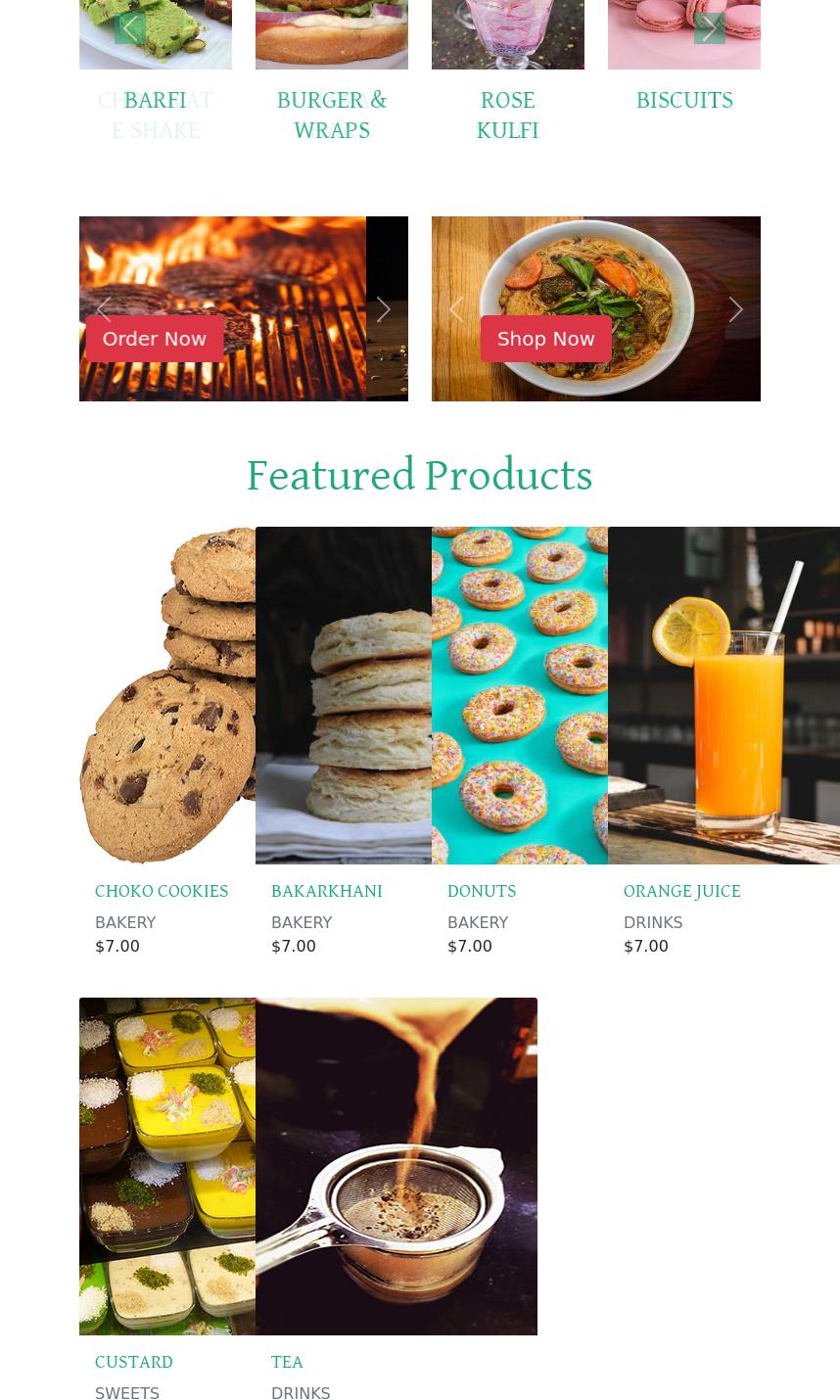The width and height of the screenshot is (840, 1400).
Task: Open the Bakarkhani product title
Action: pos(327,891)
